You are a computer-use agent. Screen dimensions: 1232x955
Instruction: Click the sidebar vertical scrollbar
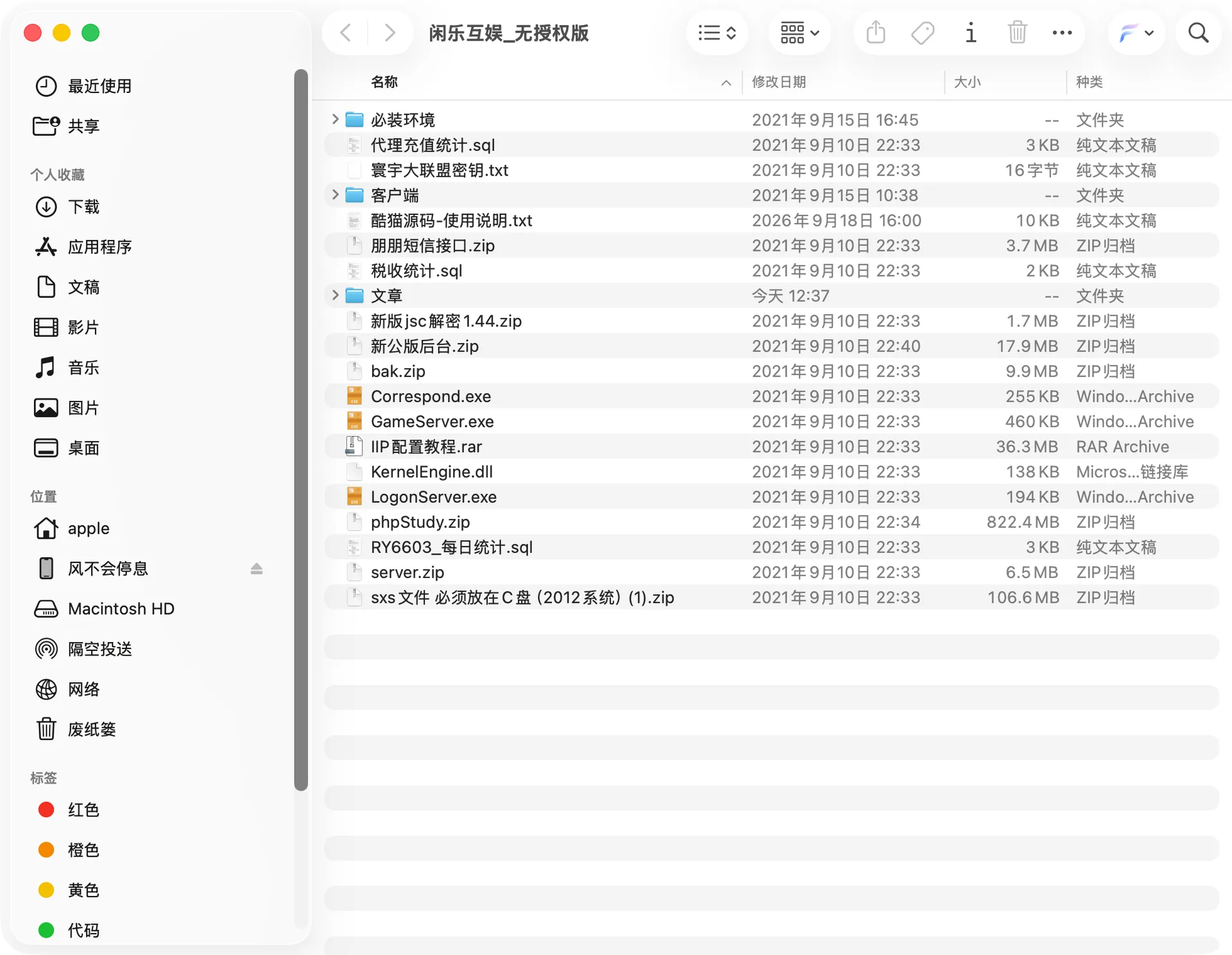(301, 430)
